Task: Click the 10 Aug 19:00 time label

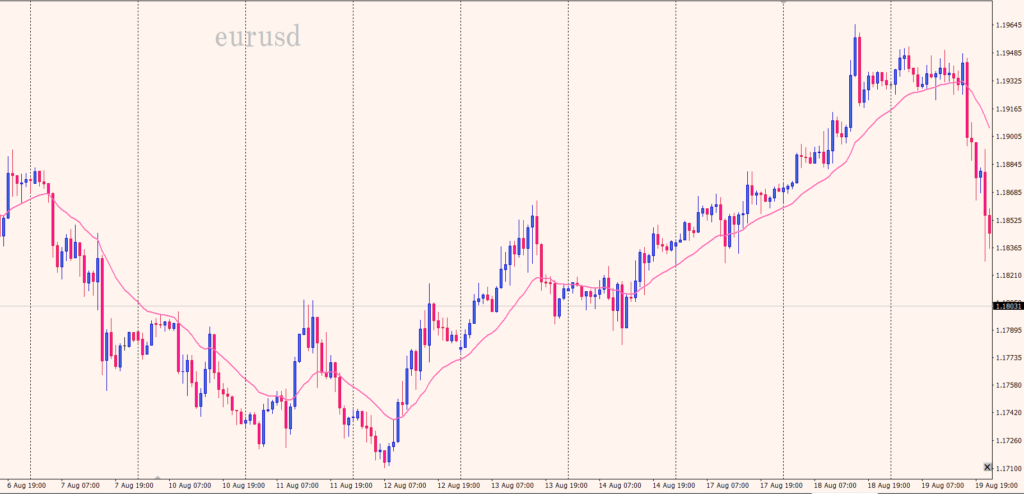Action: [x=243, y=485]
